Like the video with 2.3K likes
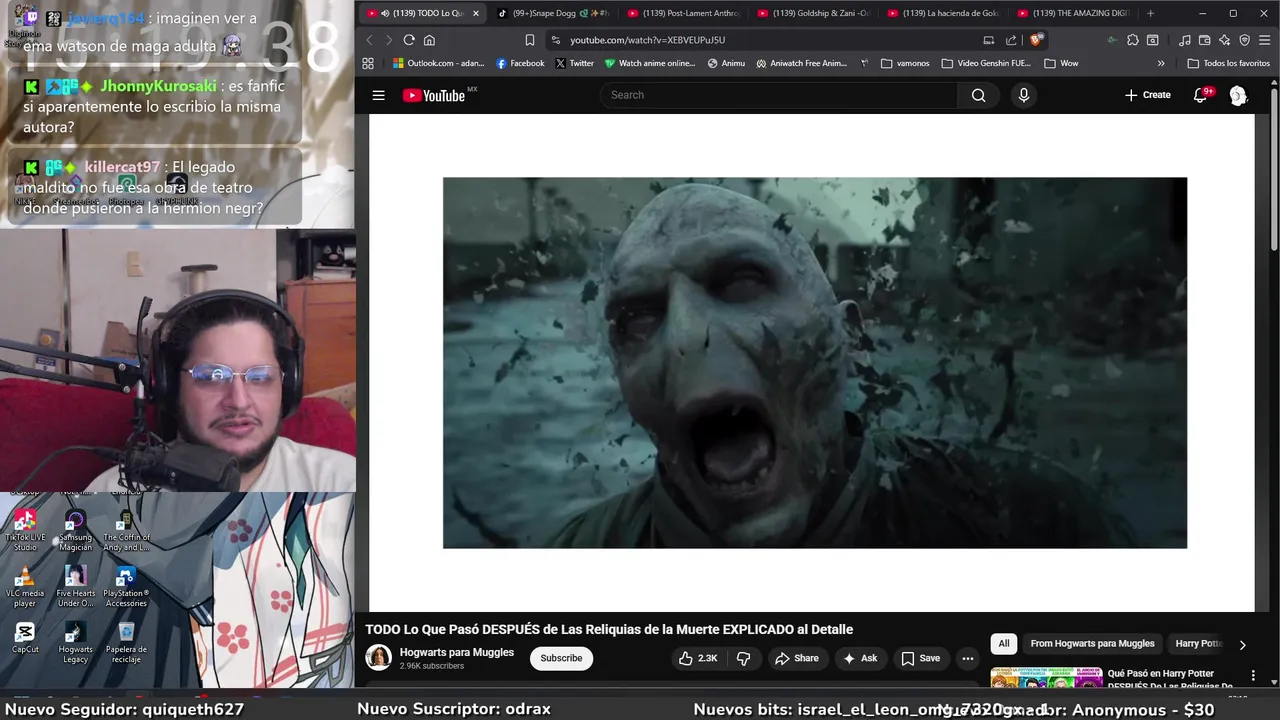The height and width of the screenshot is (720, 1280). pyautogui.click(x=697, y=658)
